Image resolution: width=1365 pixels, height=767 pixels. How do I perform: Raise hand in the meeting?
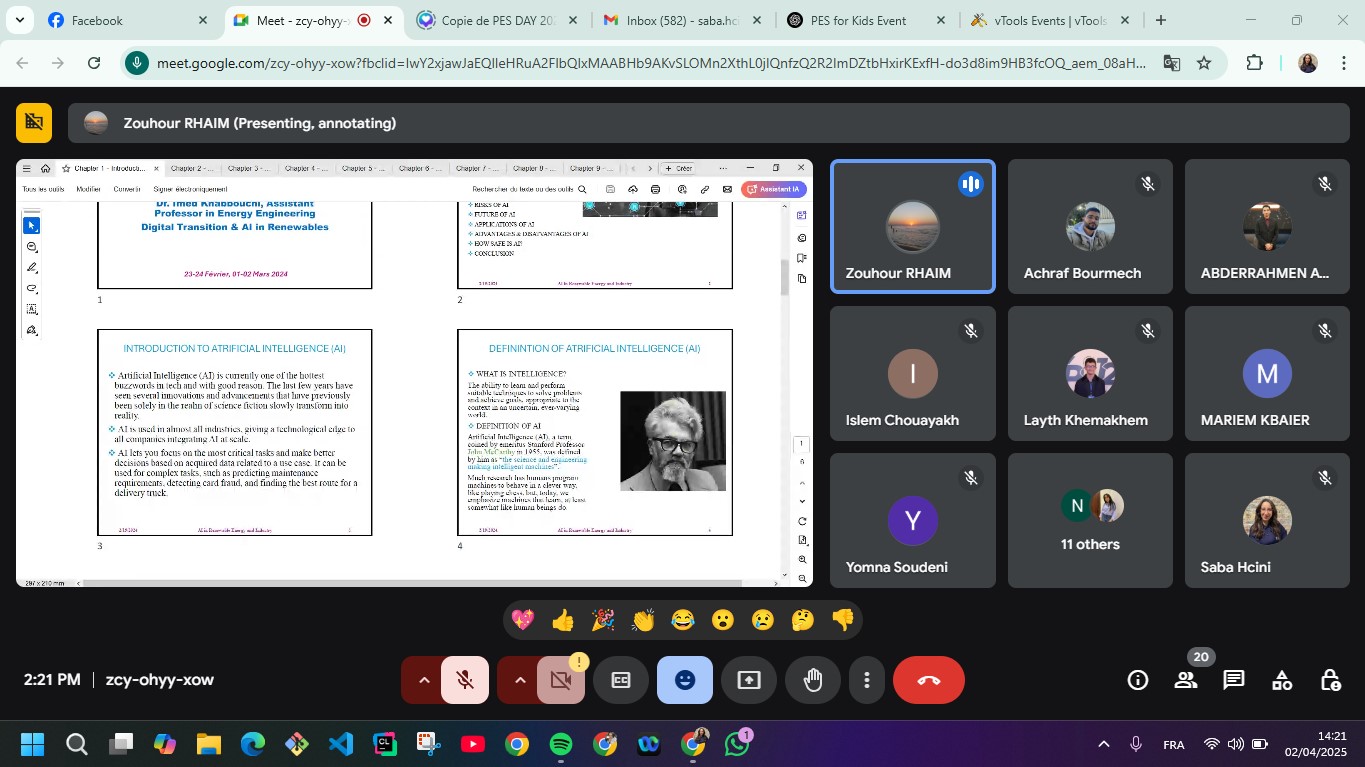click(813, 680)
